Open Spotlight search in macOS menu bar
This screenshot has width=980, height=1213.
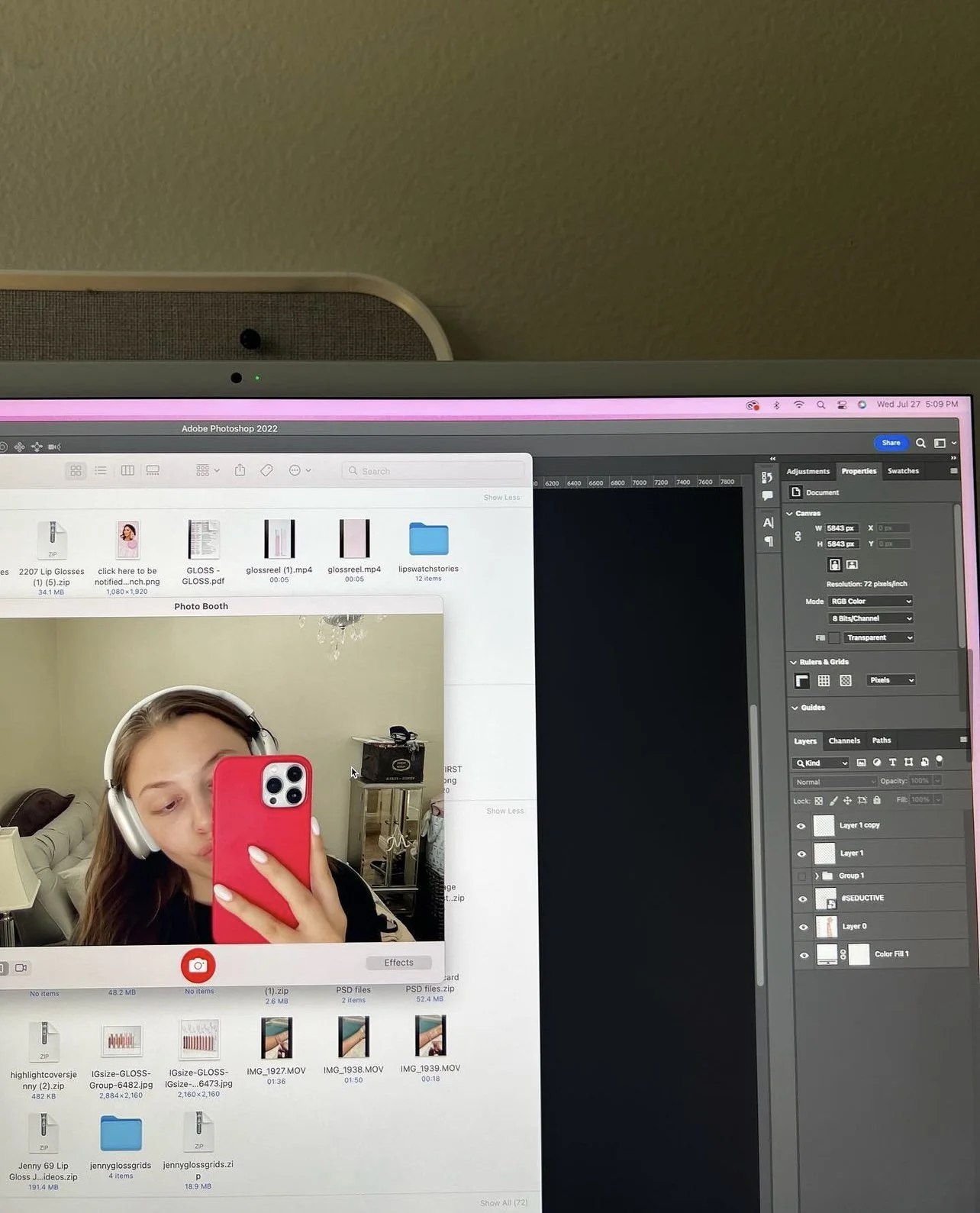[x=821, y=405]
